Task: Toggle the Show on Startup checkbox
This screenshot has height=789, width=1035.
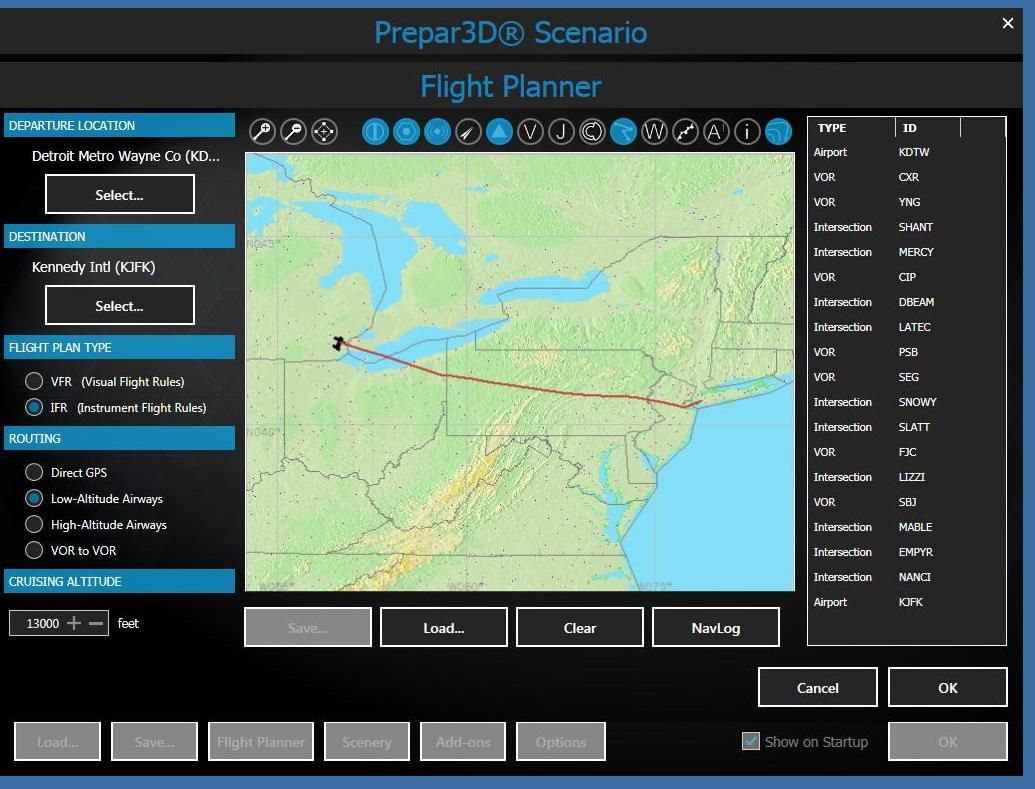Action: [x=751, y=741]
